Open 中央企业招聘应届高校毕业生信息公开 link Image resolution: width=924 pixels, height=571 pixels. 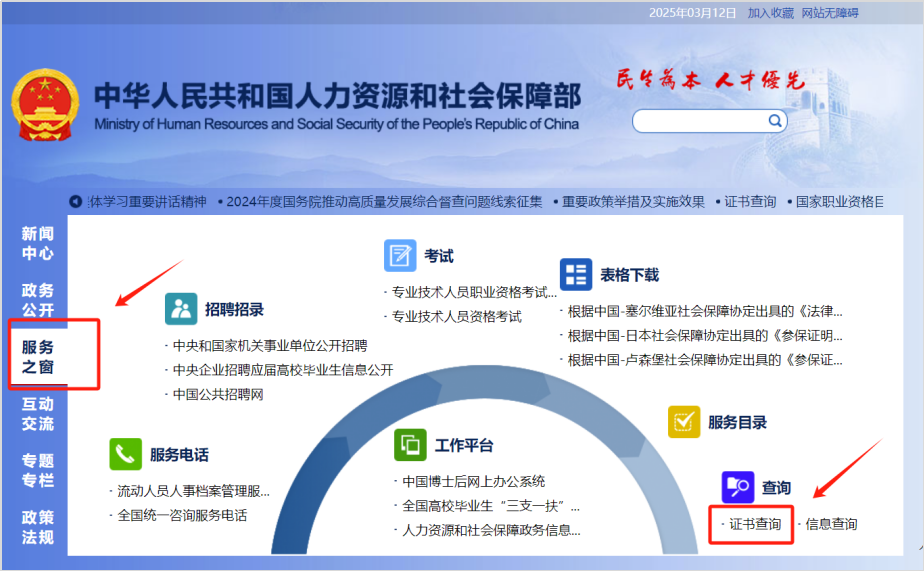pos(283,369)
